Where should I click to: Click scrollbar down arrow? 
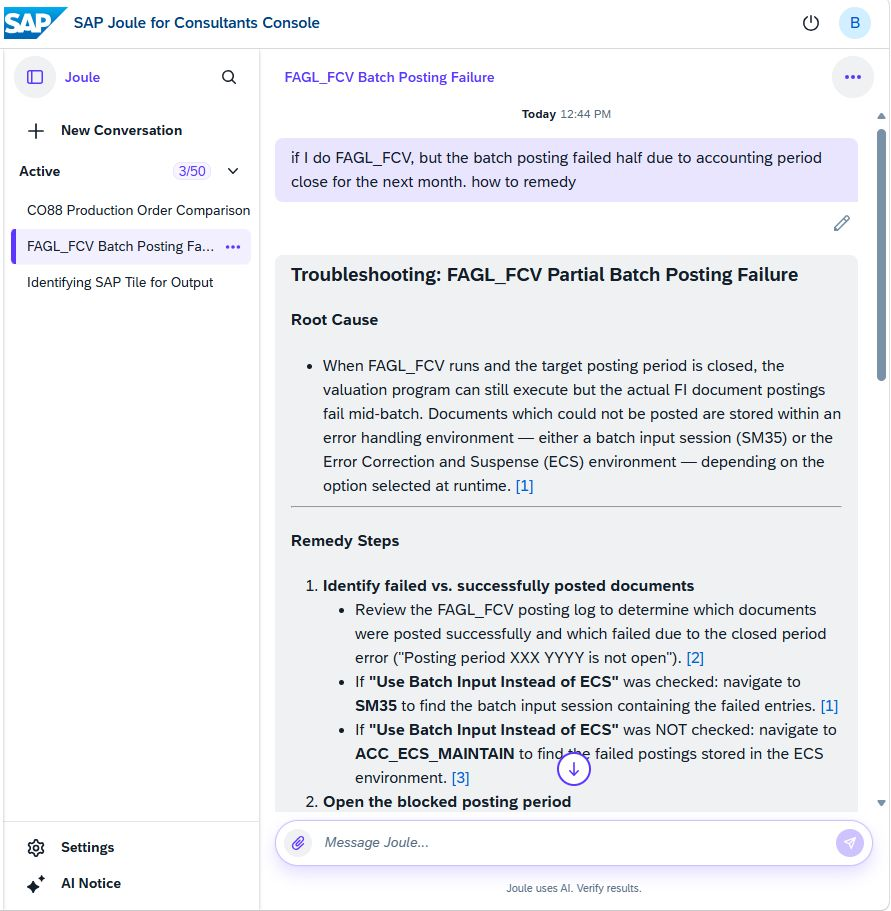[x=881, y=803]
